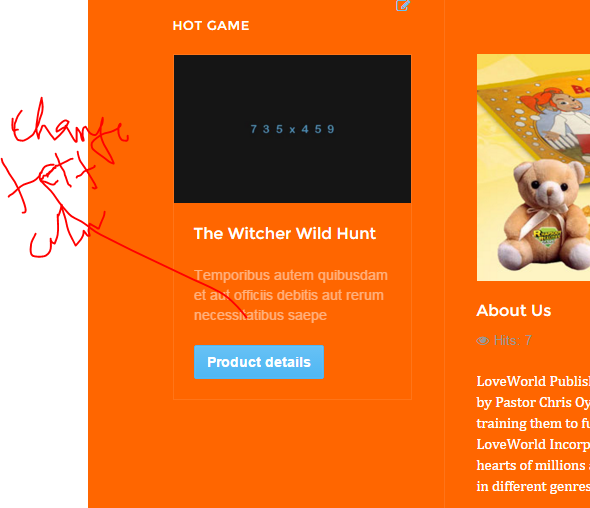
Task: Click the LoveWorld Incorp text line
Action: click(533, 445)
